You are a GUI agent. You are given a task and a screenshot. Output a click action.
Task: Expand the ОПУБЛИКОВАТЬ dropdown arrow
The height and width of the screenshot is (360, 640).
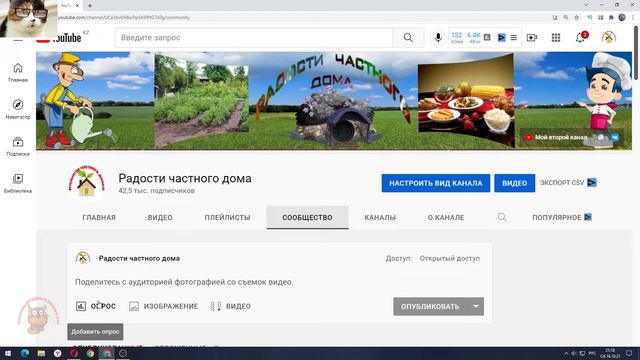[x=476, y=307]
